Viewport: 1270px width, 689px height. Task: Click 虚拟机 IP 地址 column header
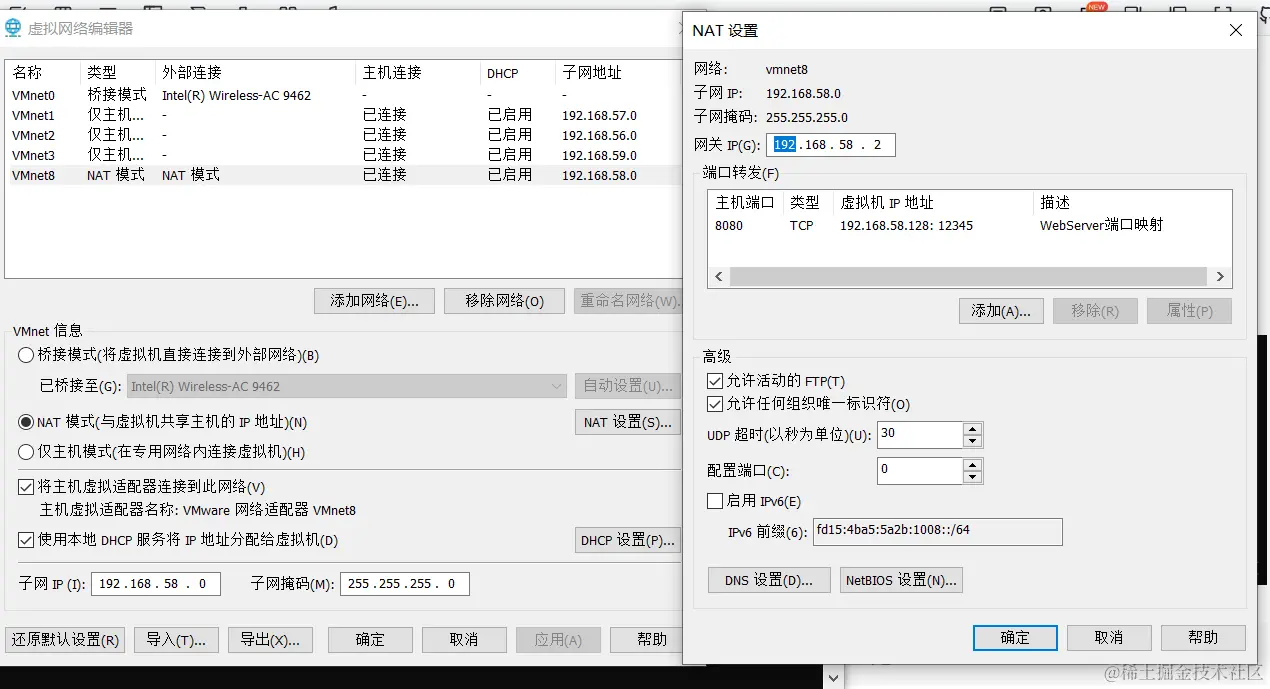tap(934, 202)
